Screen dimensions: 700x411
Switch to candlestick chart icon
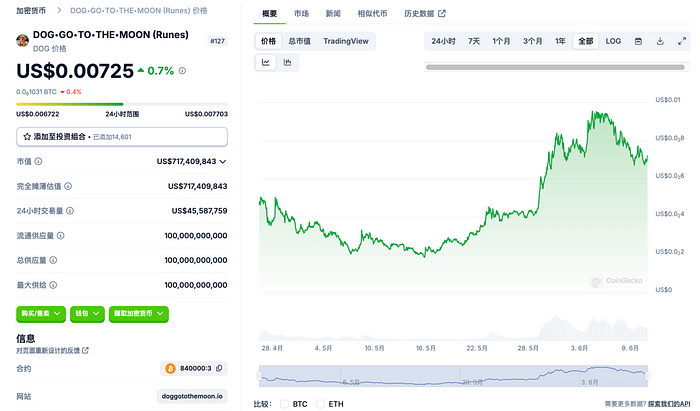(x=288, y=62)
